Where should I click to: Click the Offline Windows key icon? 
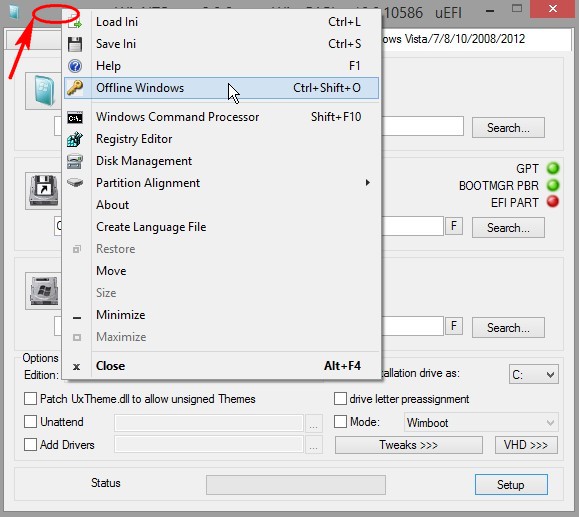point(75,88)
